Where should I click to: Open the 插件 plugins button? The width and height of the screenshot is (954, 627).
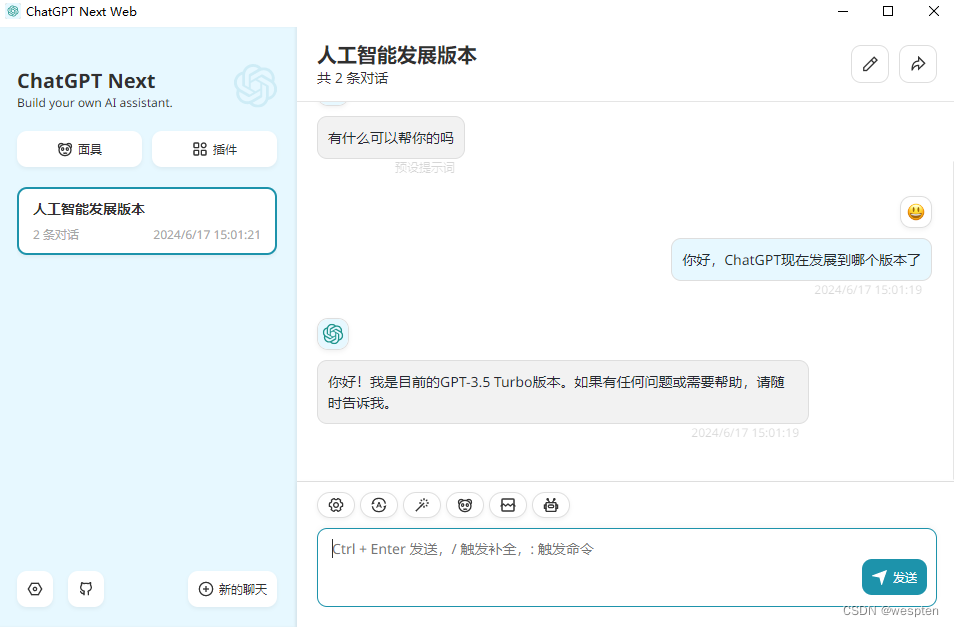(x=215, y=149)
